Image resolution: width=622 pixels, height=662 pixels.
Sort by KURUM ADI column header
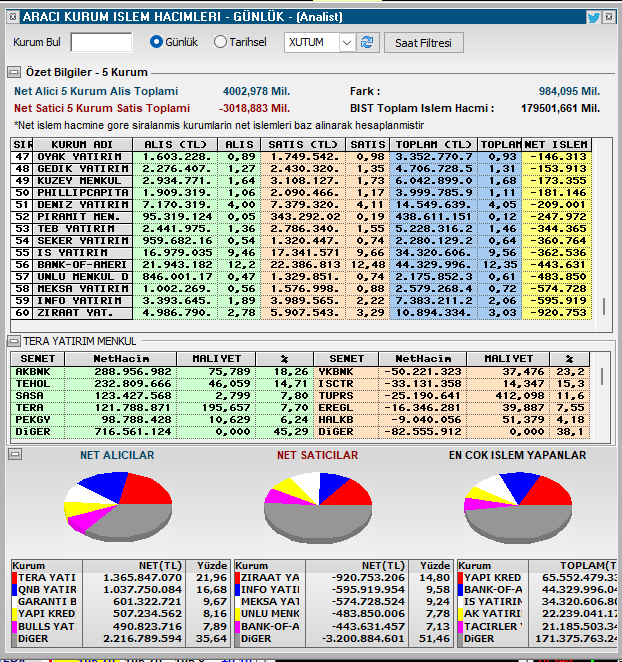tap(82, 144)
